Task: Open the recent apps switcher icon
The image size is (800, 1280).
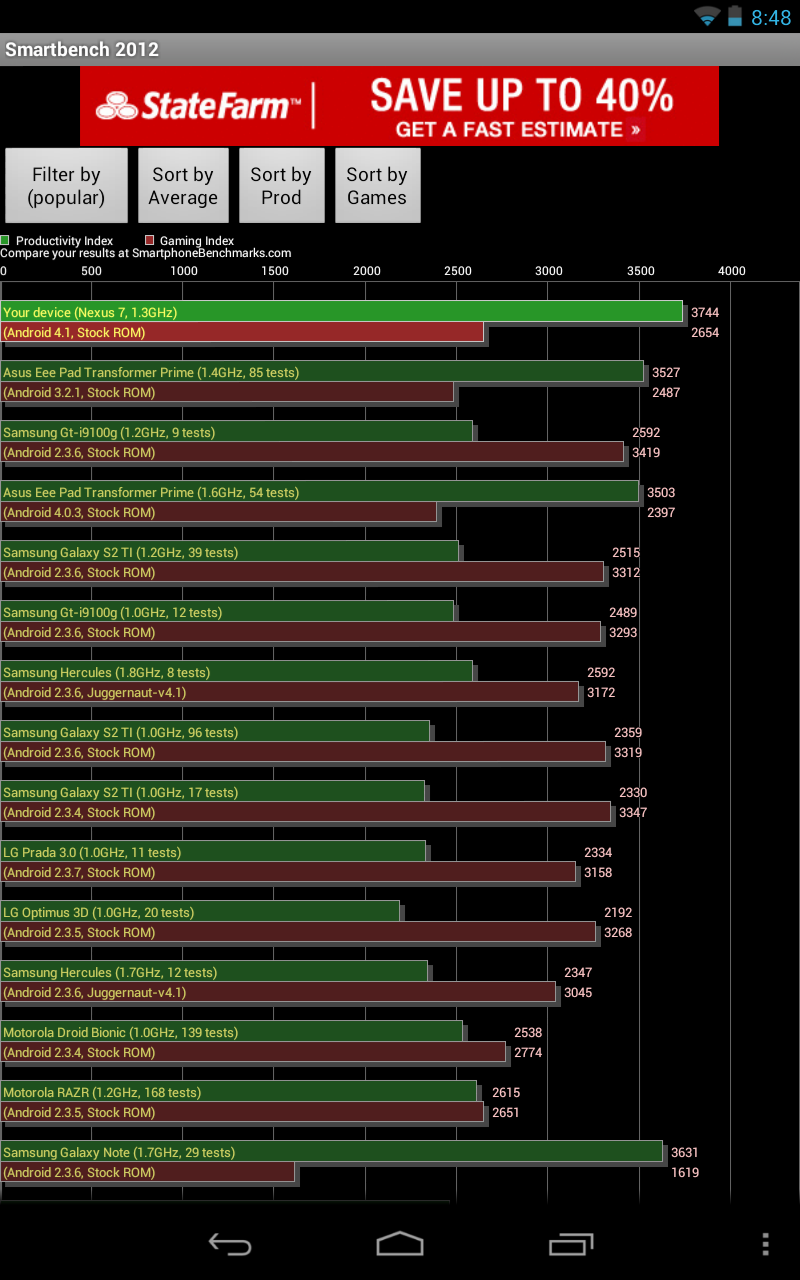Action: pyautogui.click(x=571, y=1243)
